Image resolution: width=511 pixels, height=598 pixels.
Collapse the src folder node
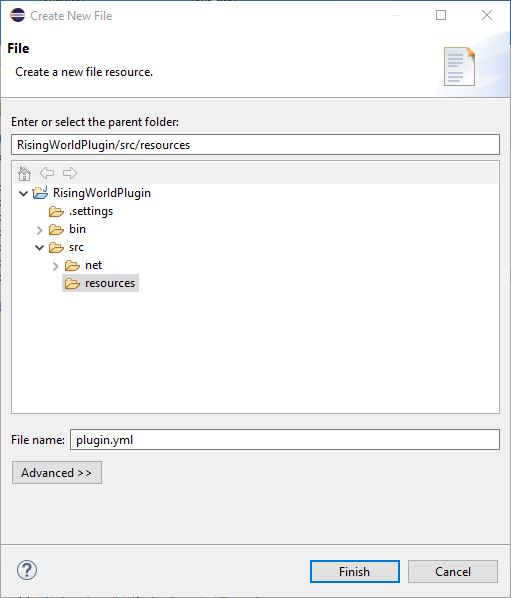click(39, 248)
